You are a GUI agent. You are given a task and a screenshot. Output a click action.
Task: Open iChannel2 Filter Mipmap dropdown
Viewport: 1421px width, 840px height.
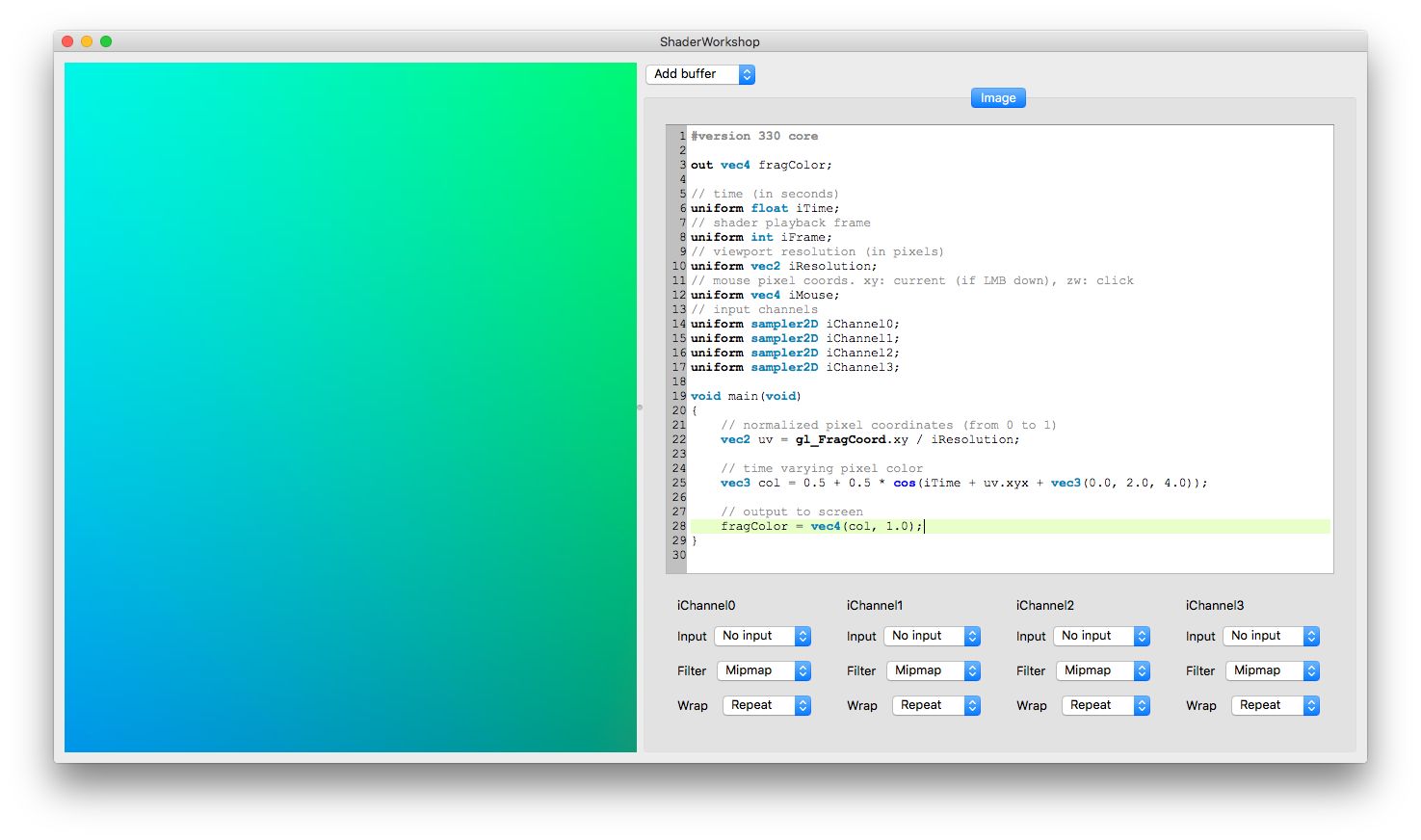point(1103,670)
